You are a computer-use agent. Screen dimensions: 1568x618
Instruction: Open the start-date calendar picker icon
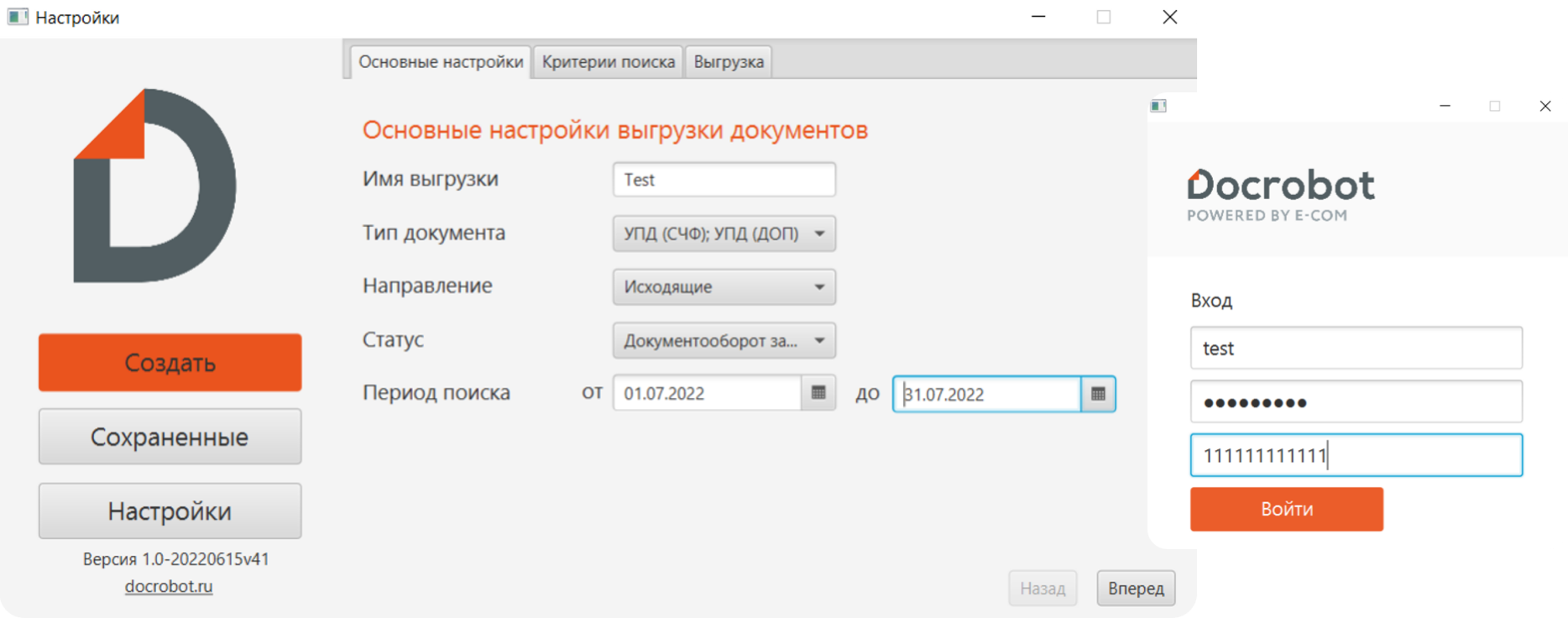pos(818,393)
